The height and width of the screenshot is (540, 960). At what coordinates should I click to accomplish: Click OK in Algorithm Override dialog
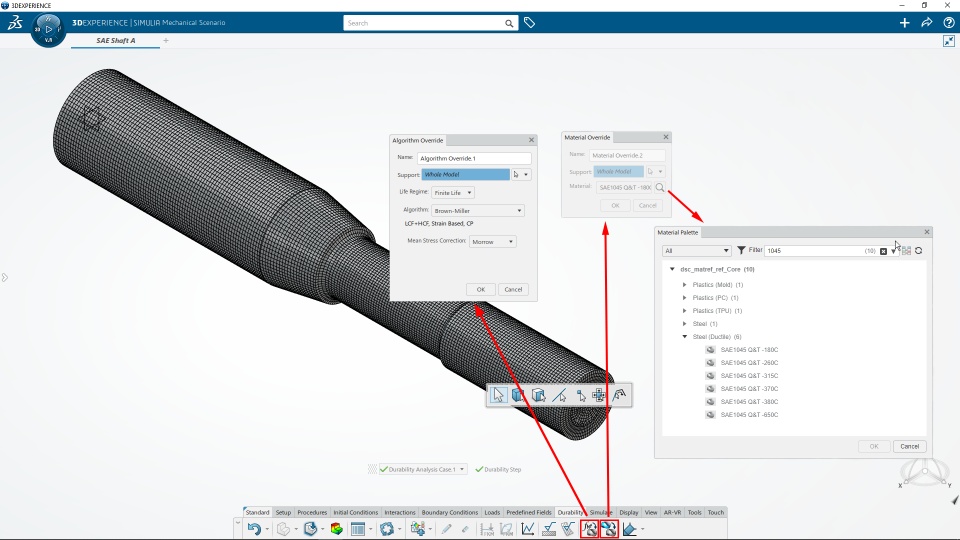coord(481,290)
